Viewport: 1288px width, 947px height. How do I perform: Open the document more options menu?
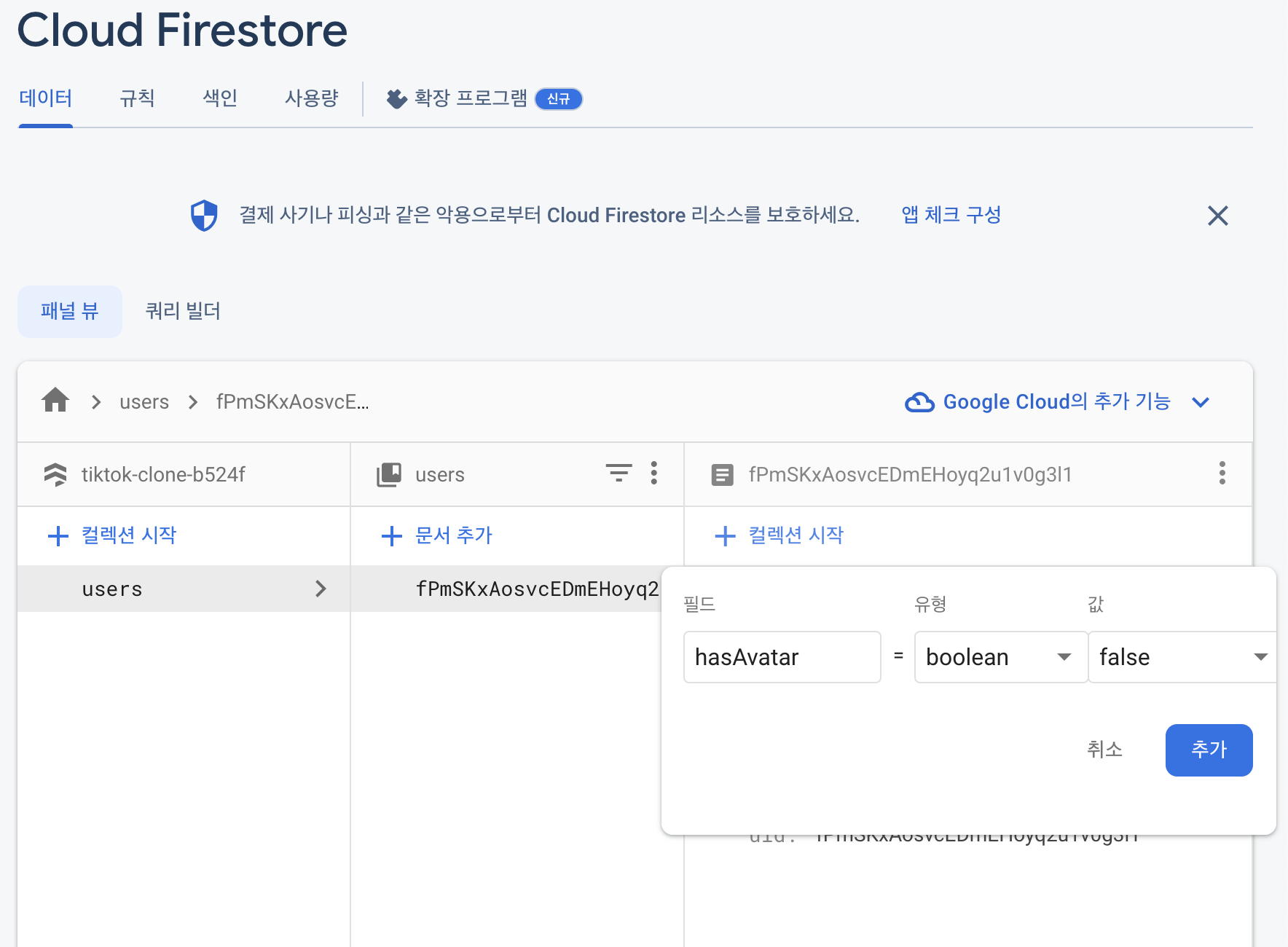click(x=1222, y=473)
